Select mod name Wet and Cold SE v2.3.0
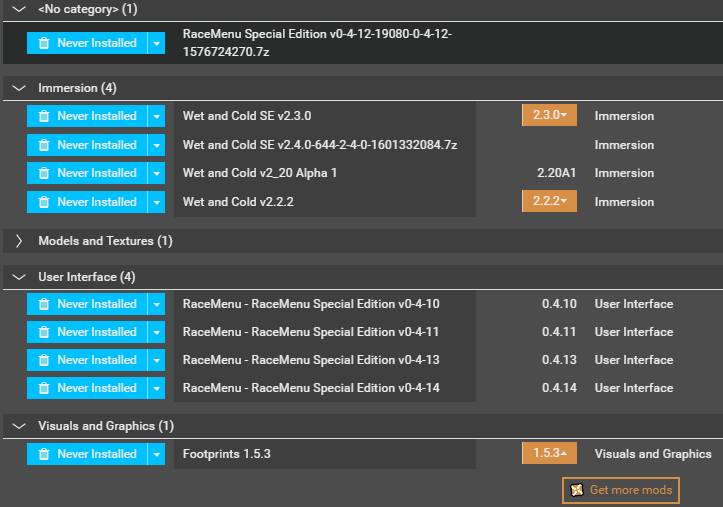 point(247,116)
